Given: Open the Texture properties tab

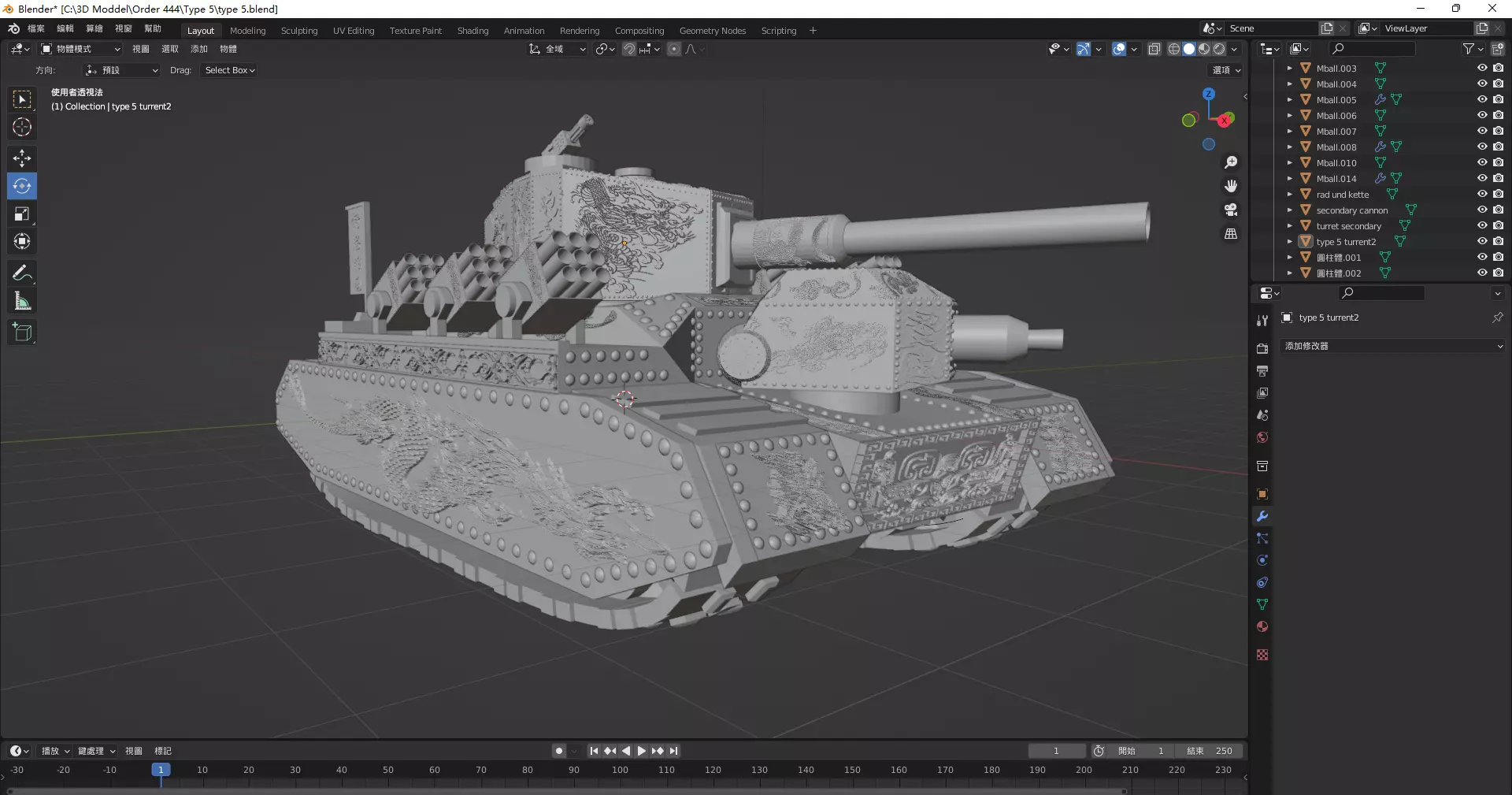Looking at the screenshot, I should pyautogui.click(x=1262, y=655).
